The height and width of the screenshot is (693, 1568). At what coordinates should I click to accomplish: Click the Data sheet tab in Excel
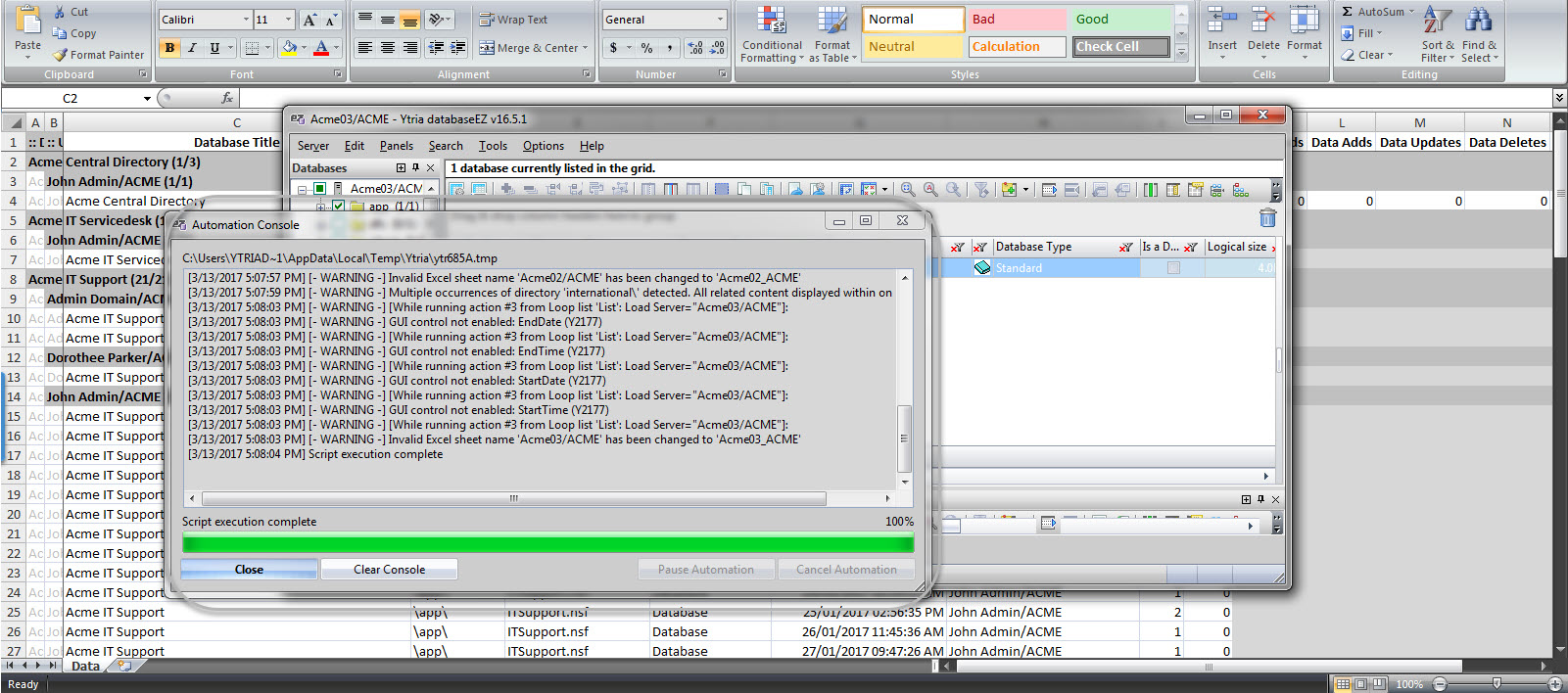pos(85,666)
